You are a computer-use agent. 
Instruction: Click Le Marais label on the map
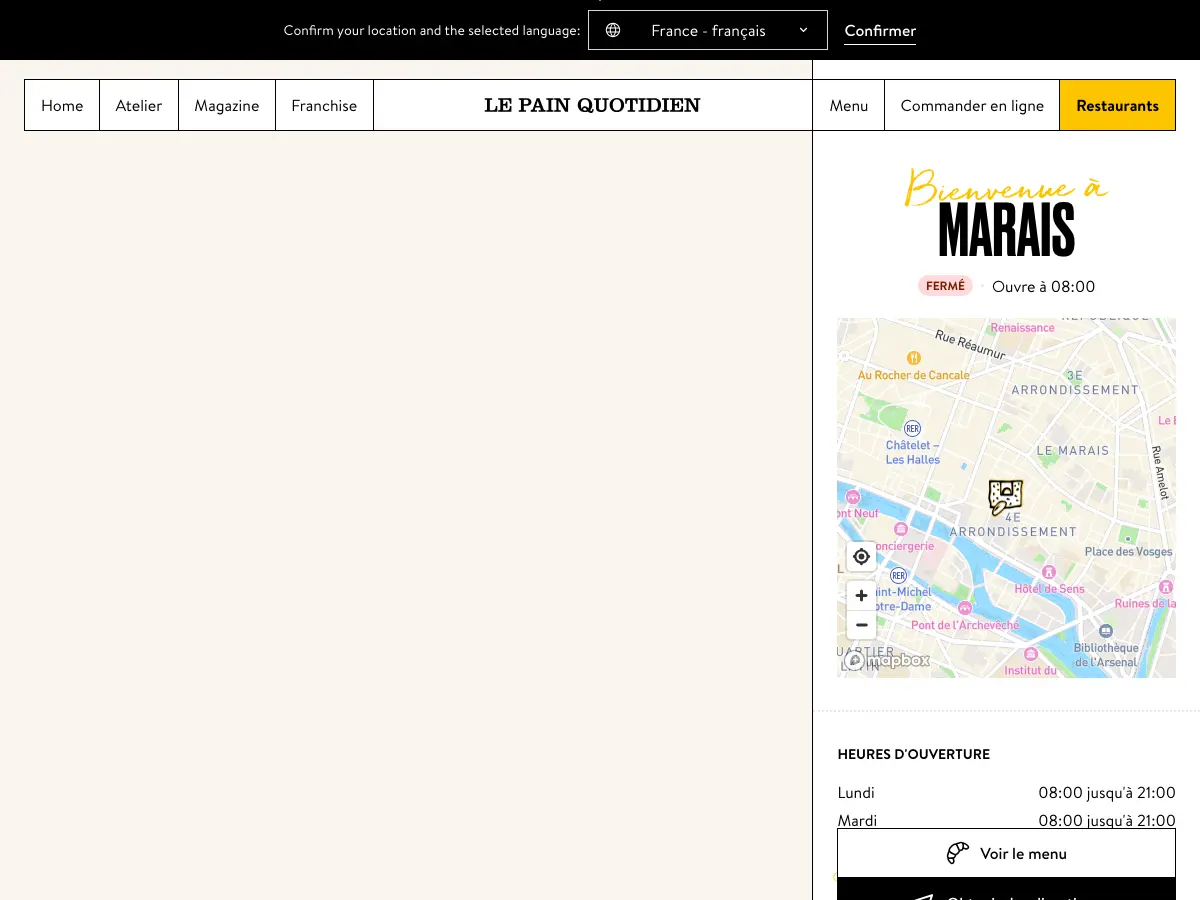coord(1073,451)
